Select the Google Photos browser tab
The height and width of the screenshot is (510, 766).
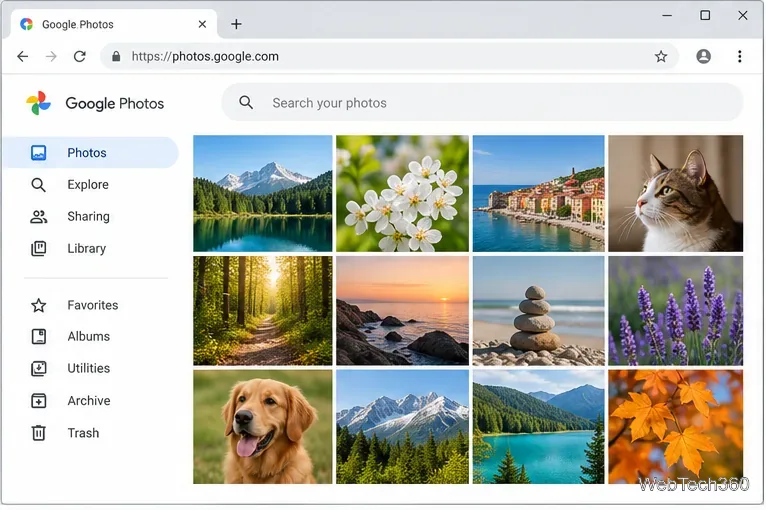[113, 24]
